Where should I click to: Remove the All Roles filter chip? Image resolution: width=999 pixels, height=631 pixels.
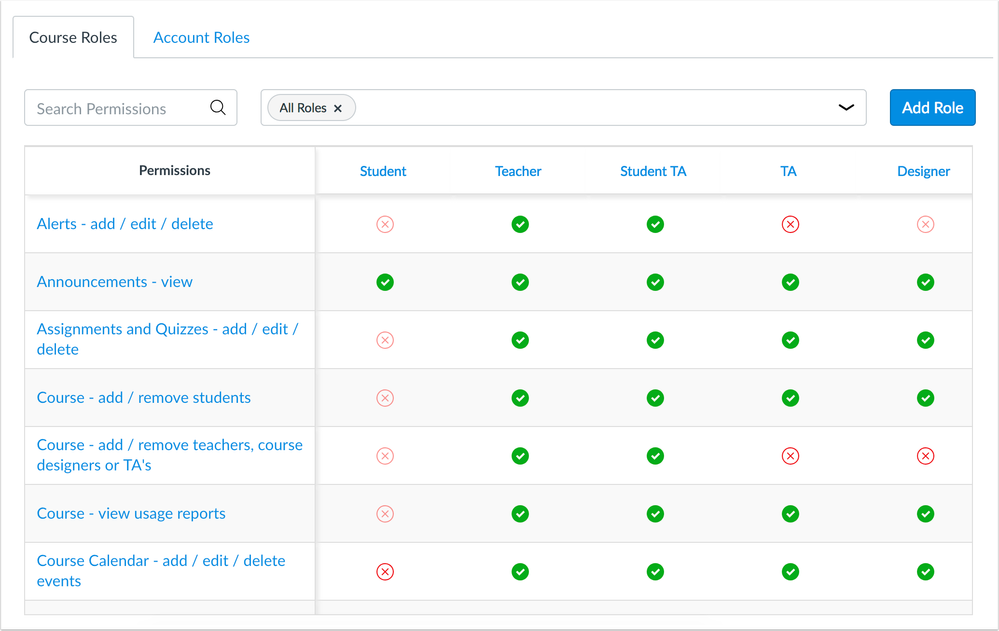338,107
